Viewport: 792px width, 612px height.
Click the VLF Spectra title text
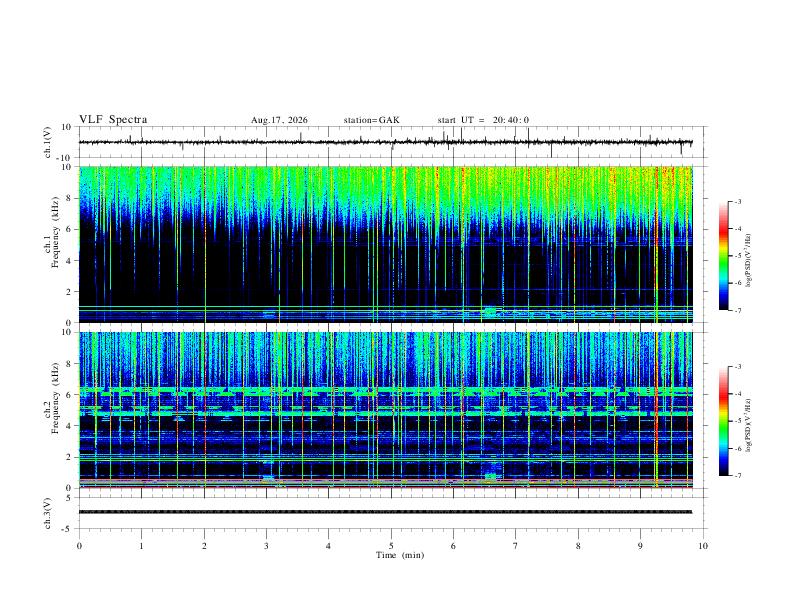click(x=113, y=120)
